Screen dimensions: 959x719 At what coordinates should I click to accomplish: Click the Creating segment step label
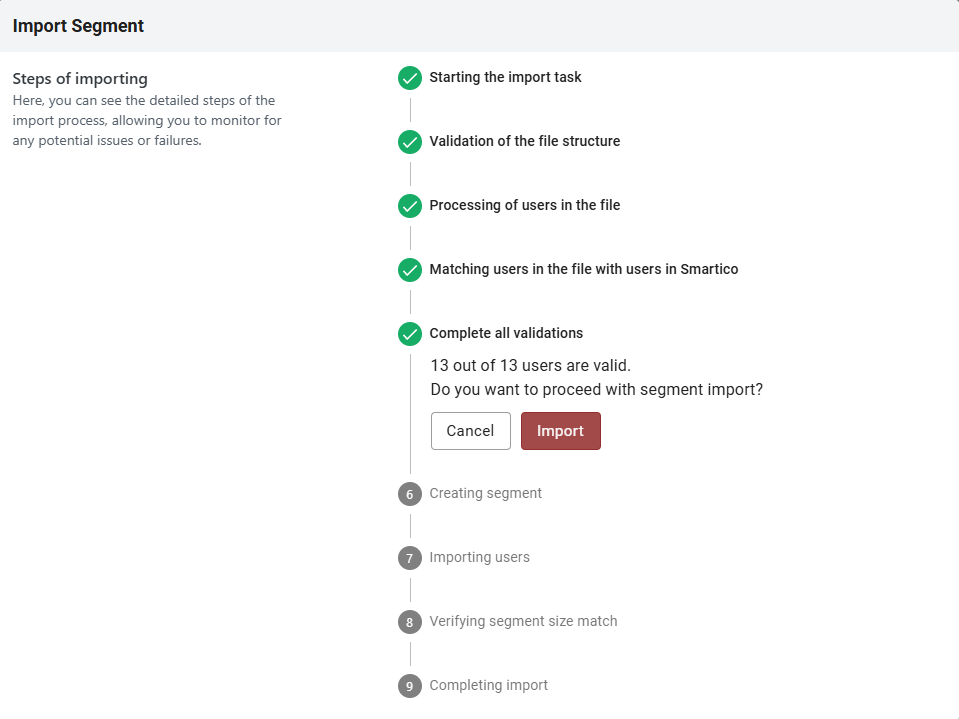tap(485, 493)
